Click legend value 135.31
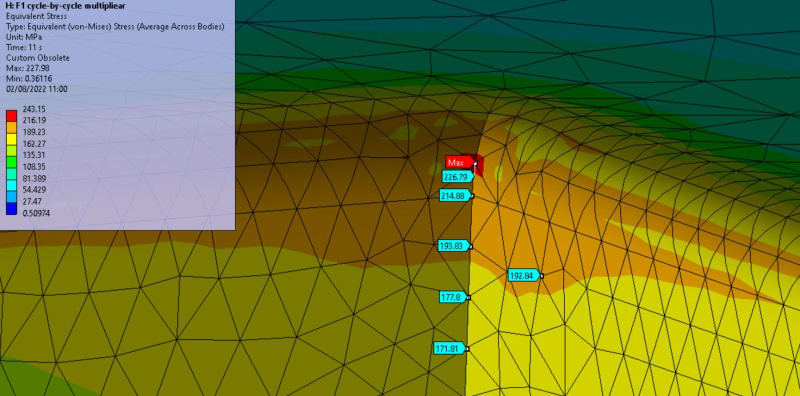The image size is (800, 396). (x=33, y=155)
